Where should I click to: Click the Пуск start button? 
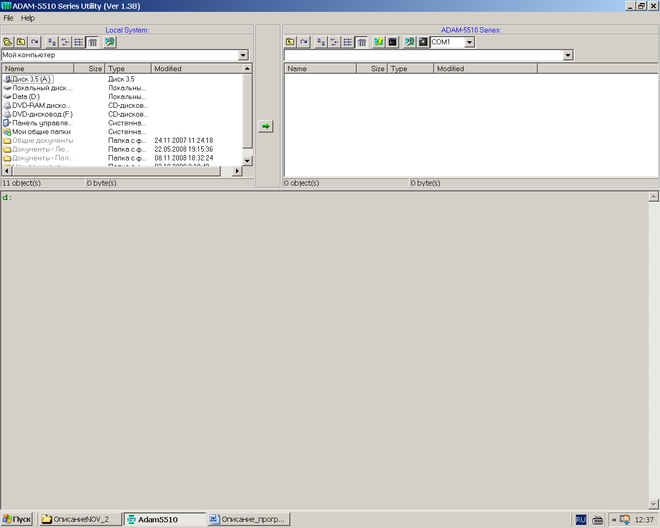point(18,519)
